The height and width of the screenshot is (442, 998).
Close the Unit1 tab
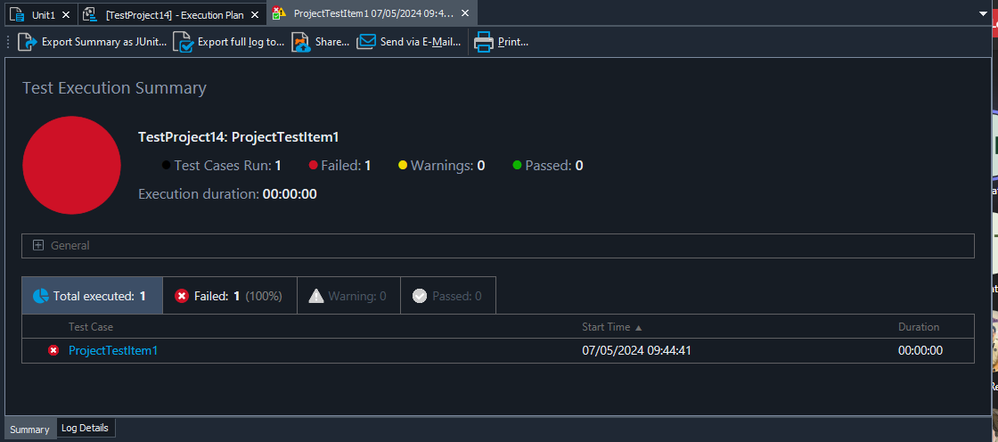(66, 14)
